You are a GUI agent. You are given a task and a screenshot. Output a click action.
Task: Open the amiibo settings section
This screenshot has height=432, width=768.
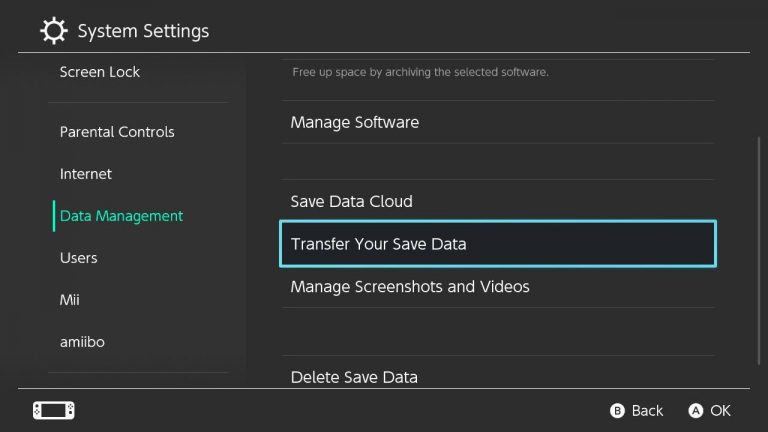[82, 342]
